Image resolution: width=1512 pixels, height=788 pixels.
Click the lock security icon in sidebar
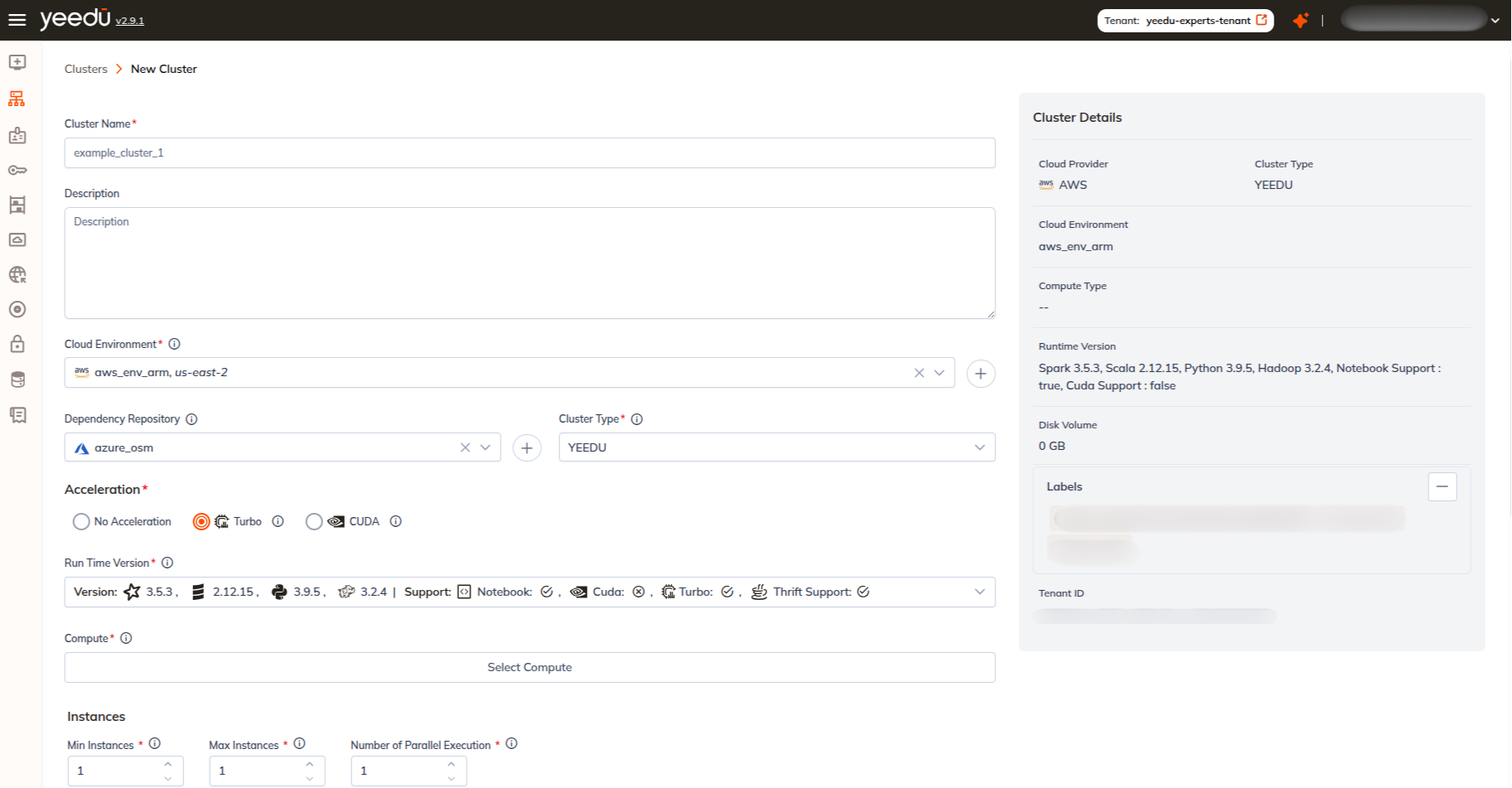(x=17, y=344)
